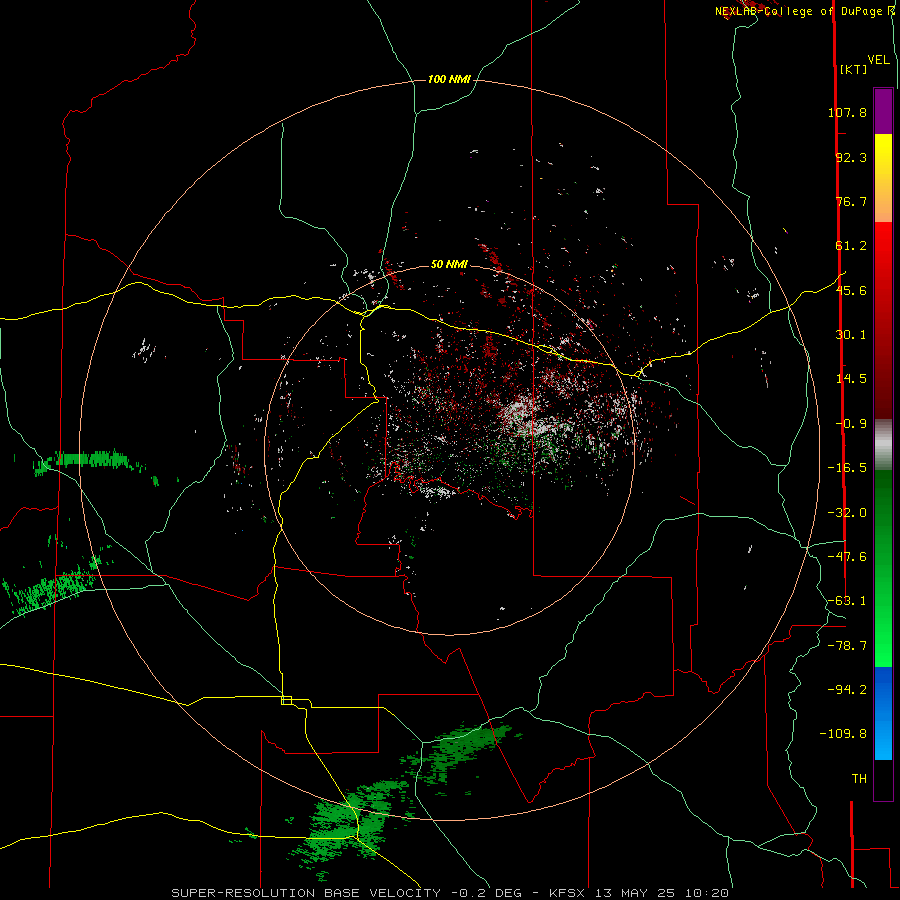Pick the dark green color bar segment
Viewport: 900px width, 900px height.
[883, 511]
